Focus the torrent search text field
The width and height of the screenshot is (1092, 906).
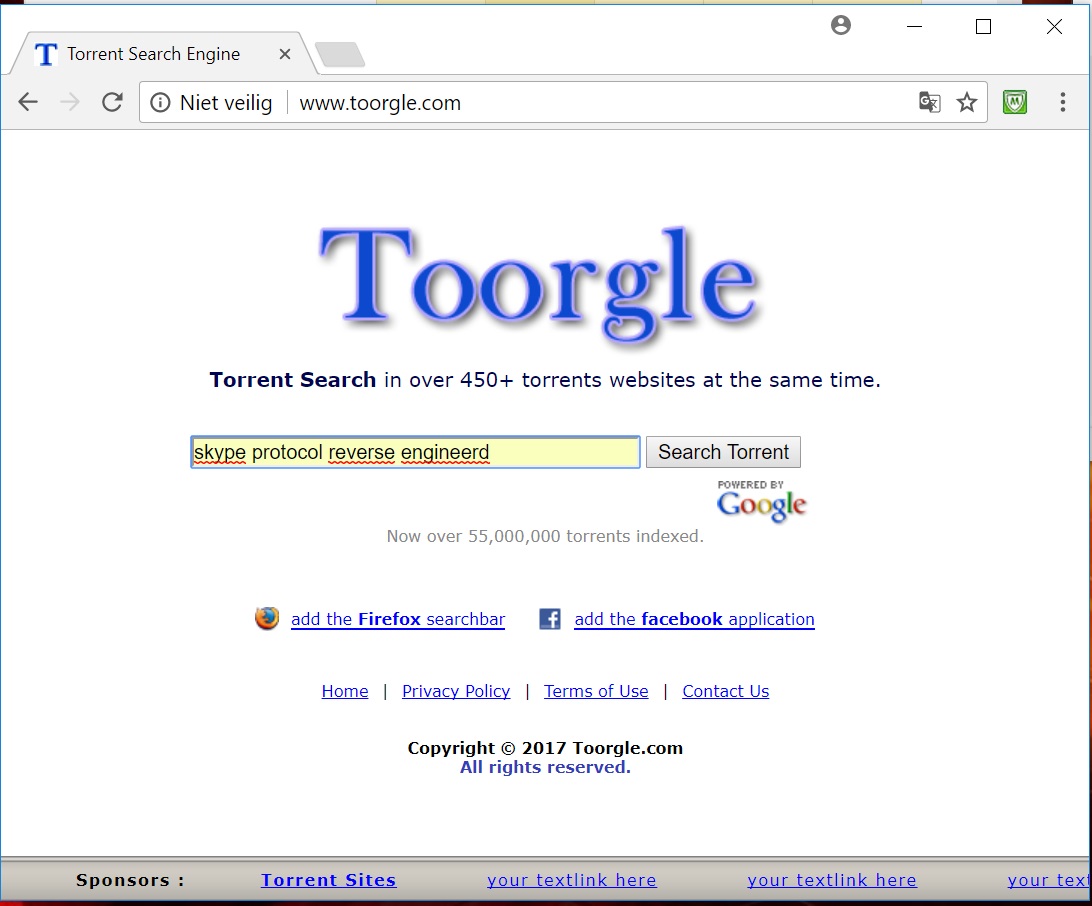(x=415, y=452)
